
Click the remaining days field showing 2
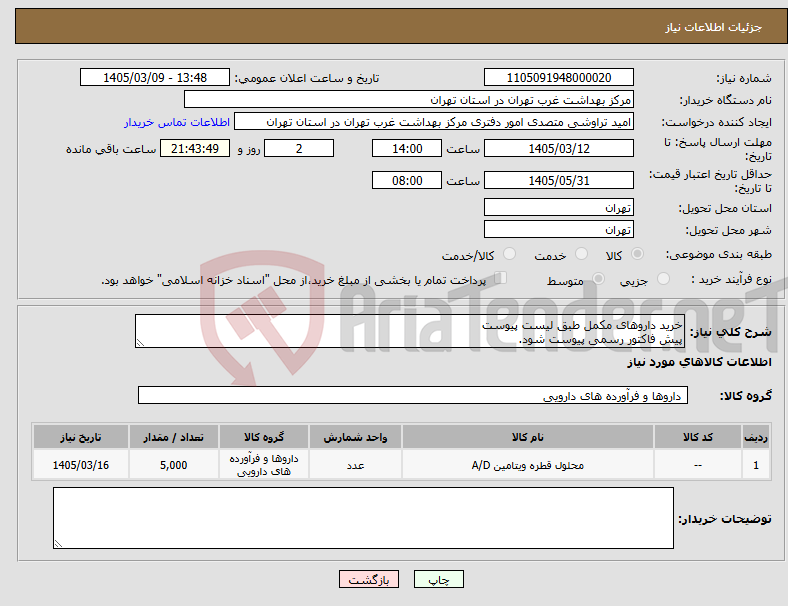tap(299, 148)
